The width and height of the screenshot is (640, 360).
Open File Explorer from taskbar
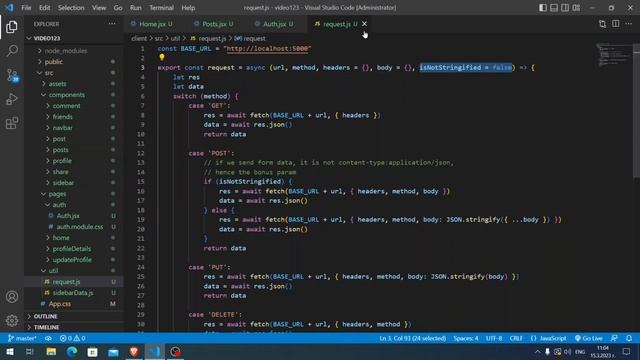coord(51,351)
